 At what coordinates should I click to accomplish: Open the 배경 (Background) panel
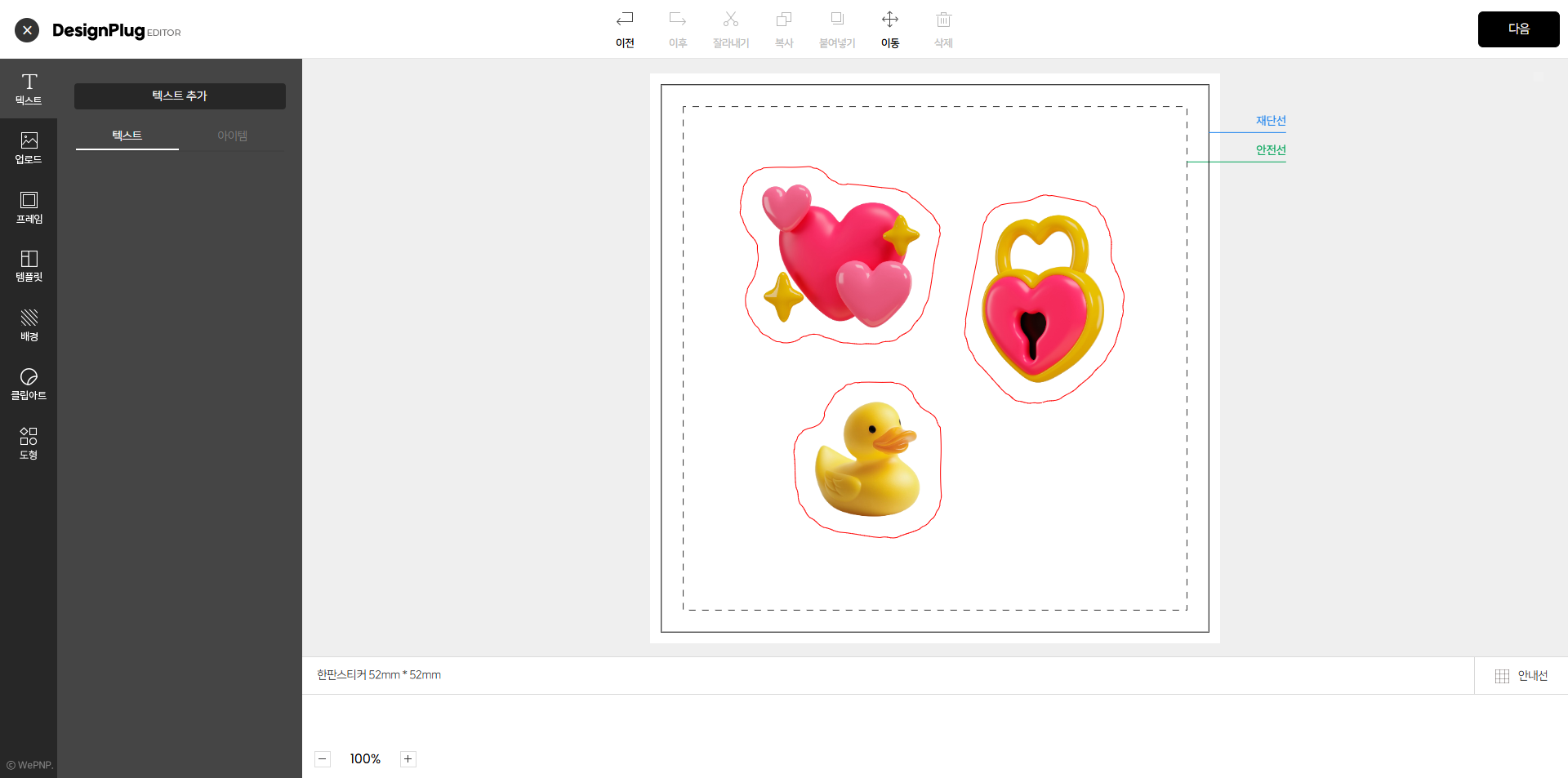29,325
